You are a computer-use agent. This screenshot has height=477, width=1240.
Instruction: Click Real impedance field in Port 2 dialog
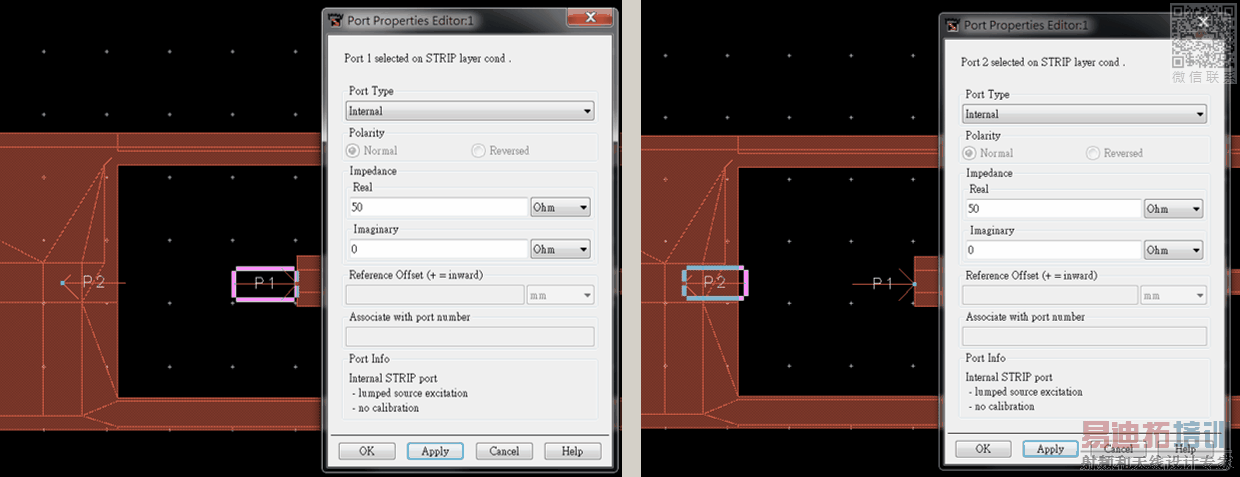1053,209
